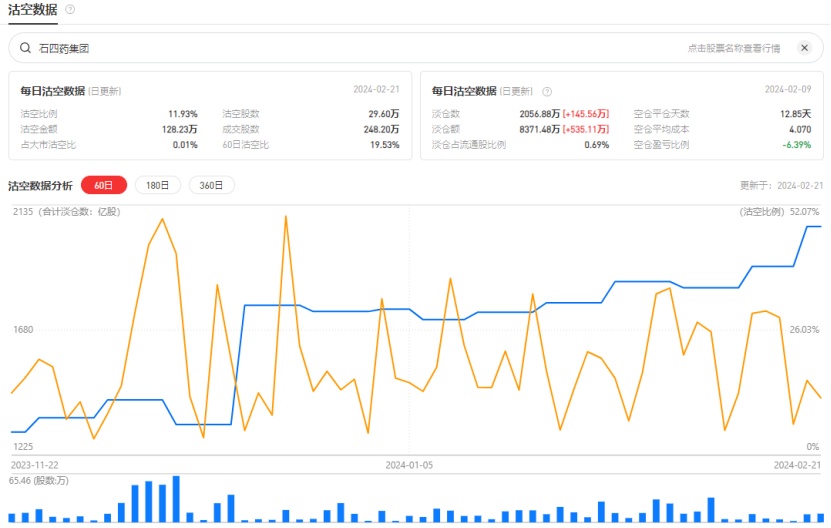
Task: Click the 成交股数 value 248.20万
Action: 382,129
